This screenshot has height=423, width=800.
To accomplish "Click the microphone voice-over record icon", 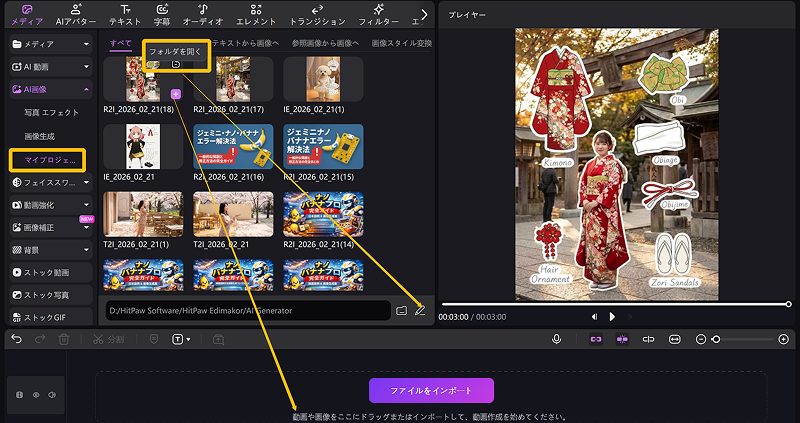I will [556, 339].
